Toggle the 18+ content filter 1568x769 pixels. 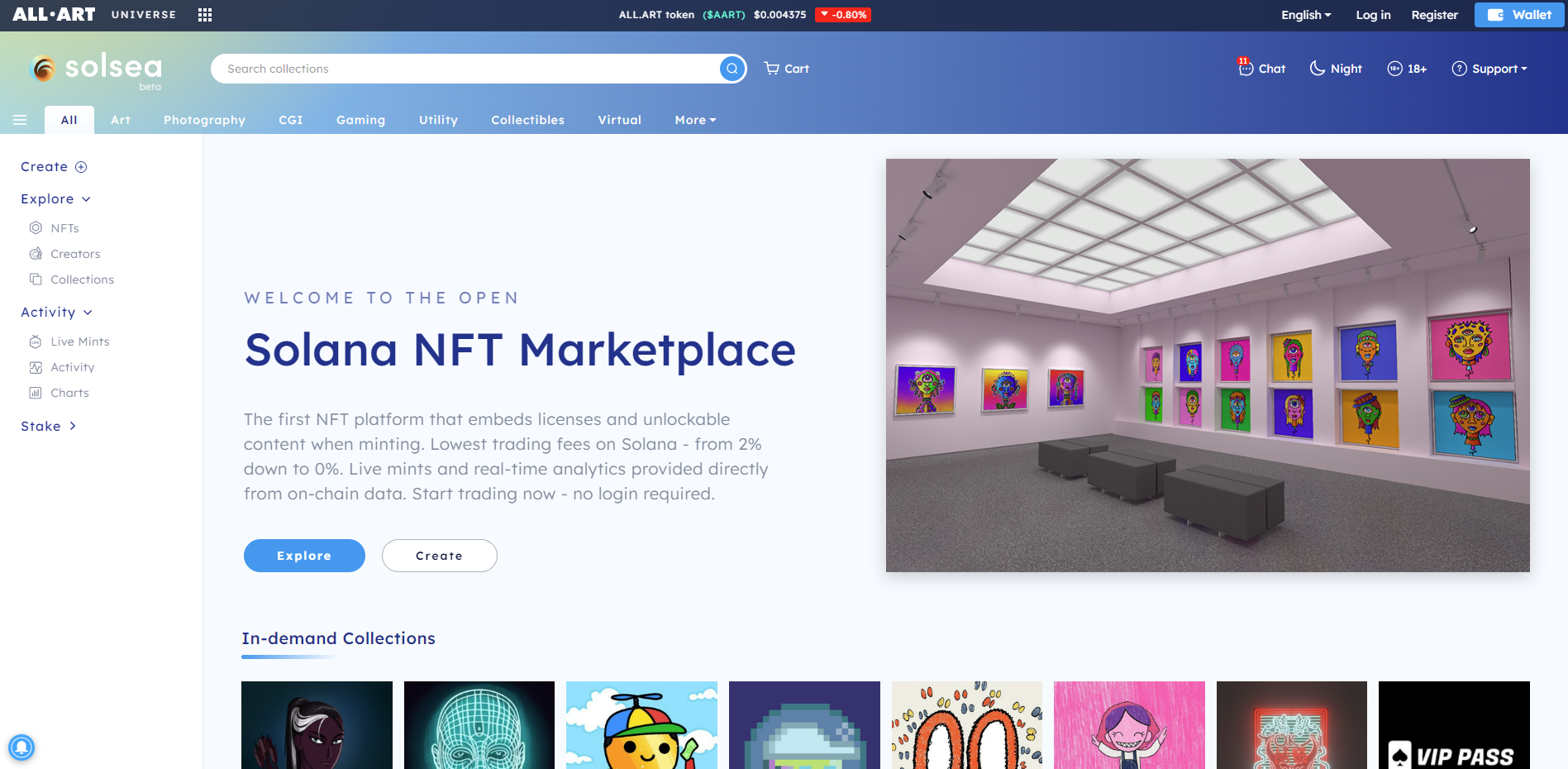pyautogui.click(x=1407, y=69)
